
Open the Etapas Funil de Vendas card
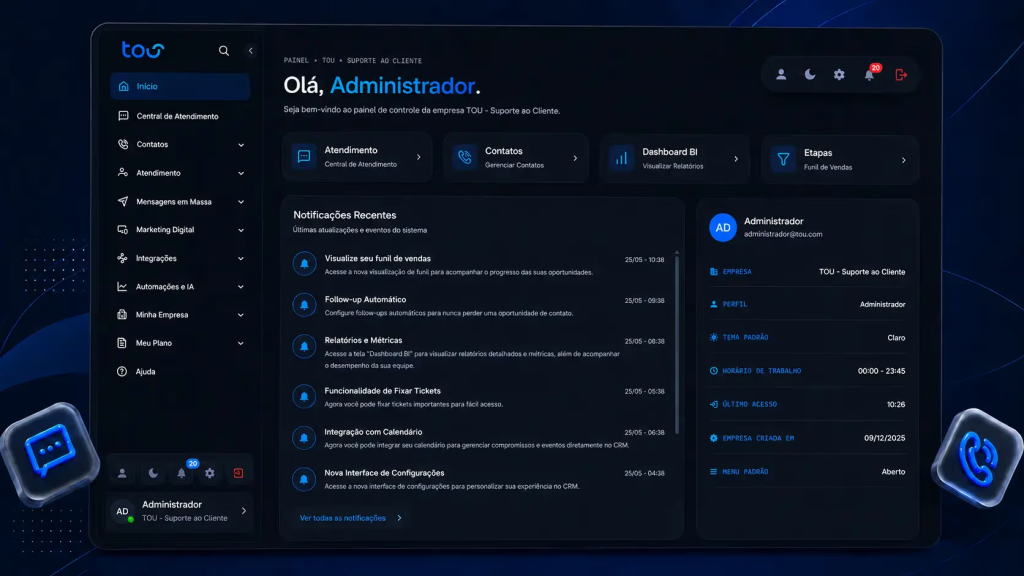[839, 159]
